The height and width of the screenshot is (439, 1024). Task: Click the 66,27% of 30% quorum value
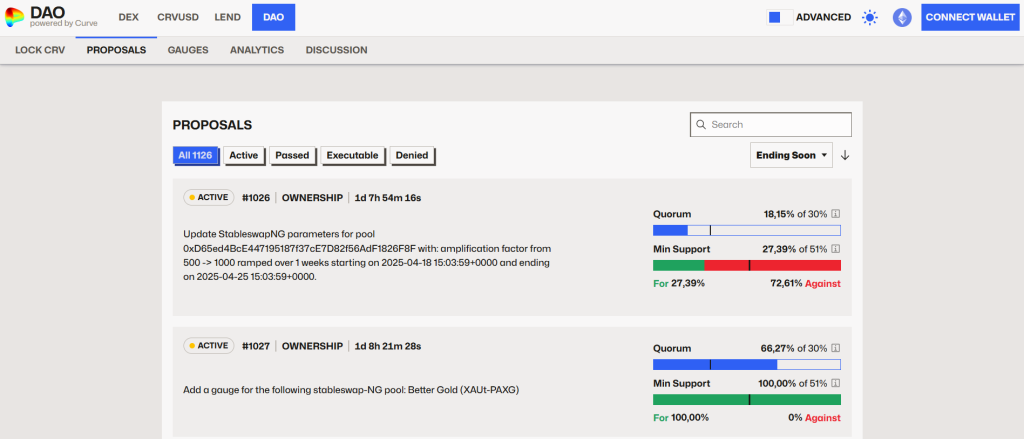(x=794, y=348)
